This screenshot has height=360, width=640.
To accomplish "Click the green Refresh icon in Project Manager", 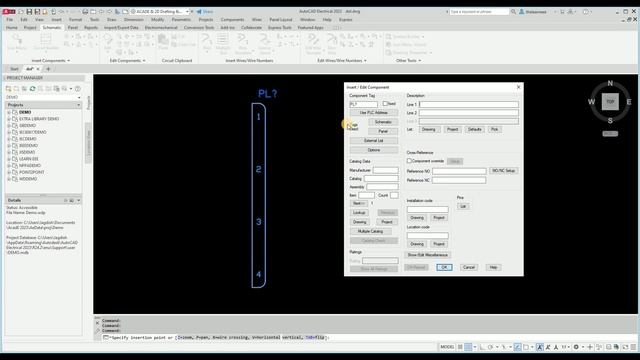I will click(x=33, y=89).
